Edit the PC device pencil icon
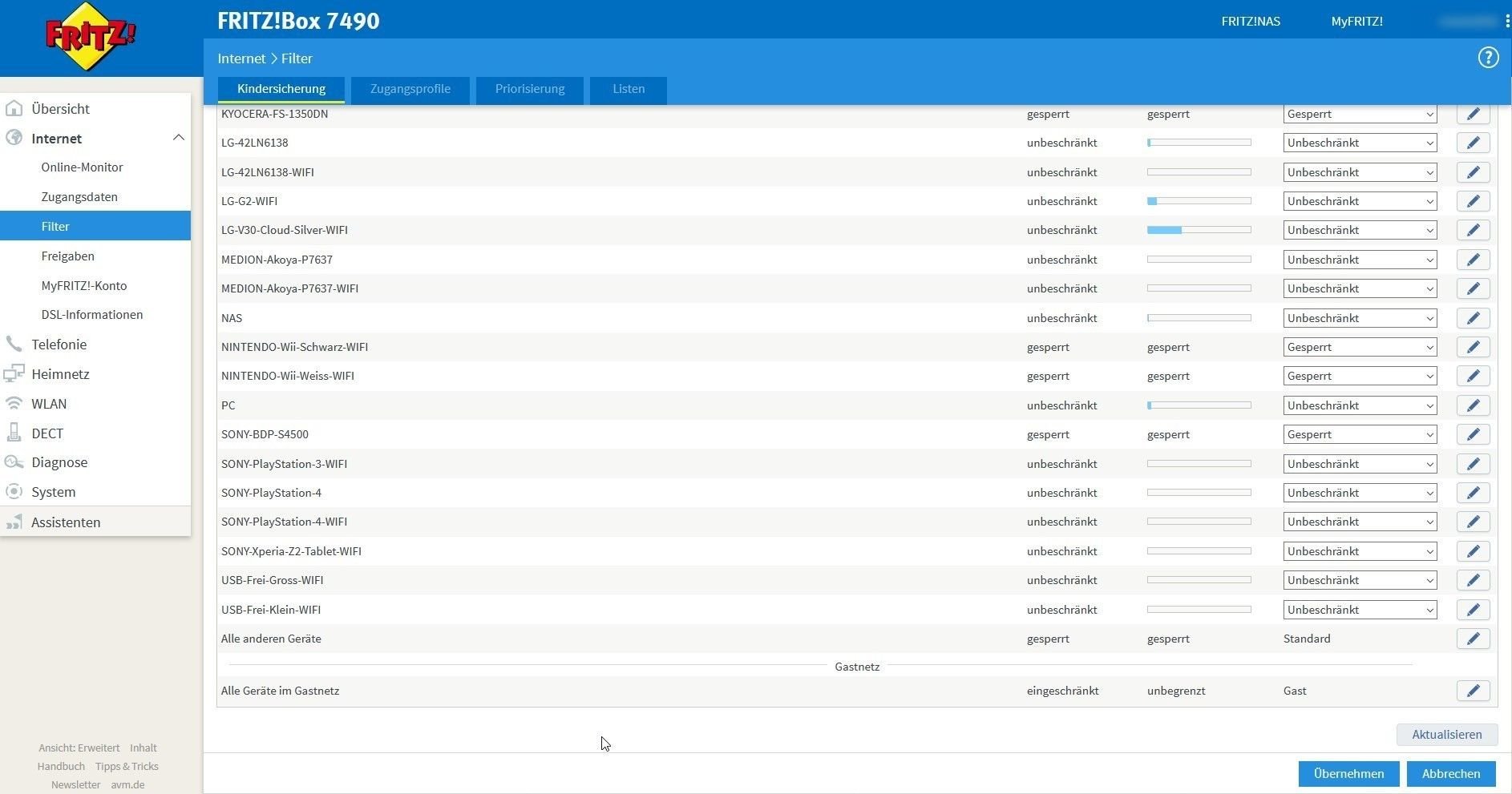Screen dimensions: 1512x794 (1473, 405)
